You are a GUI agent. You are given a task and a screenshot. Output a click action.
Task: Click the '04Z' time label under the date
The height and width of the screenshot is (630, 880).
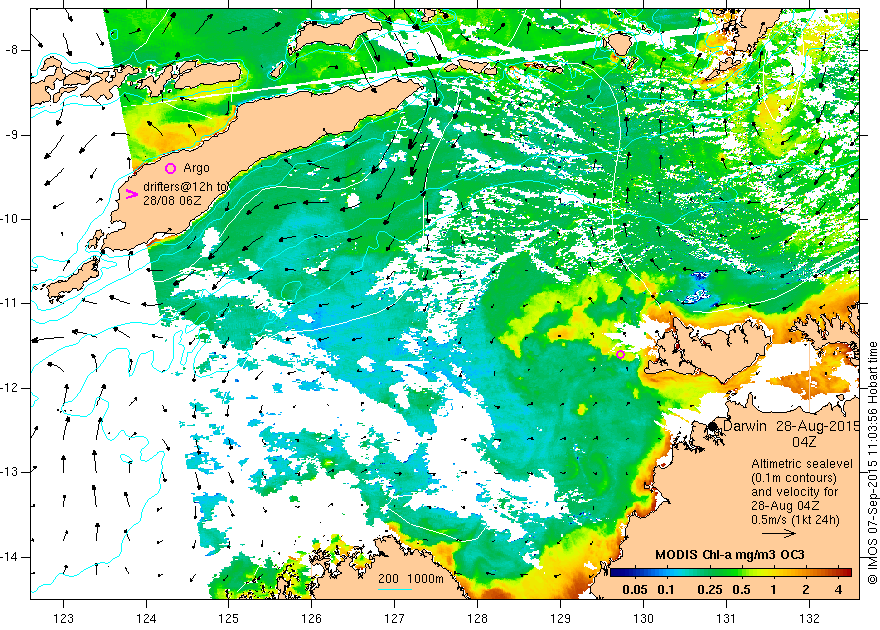click(804, 442)
